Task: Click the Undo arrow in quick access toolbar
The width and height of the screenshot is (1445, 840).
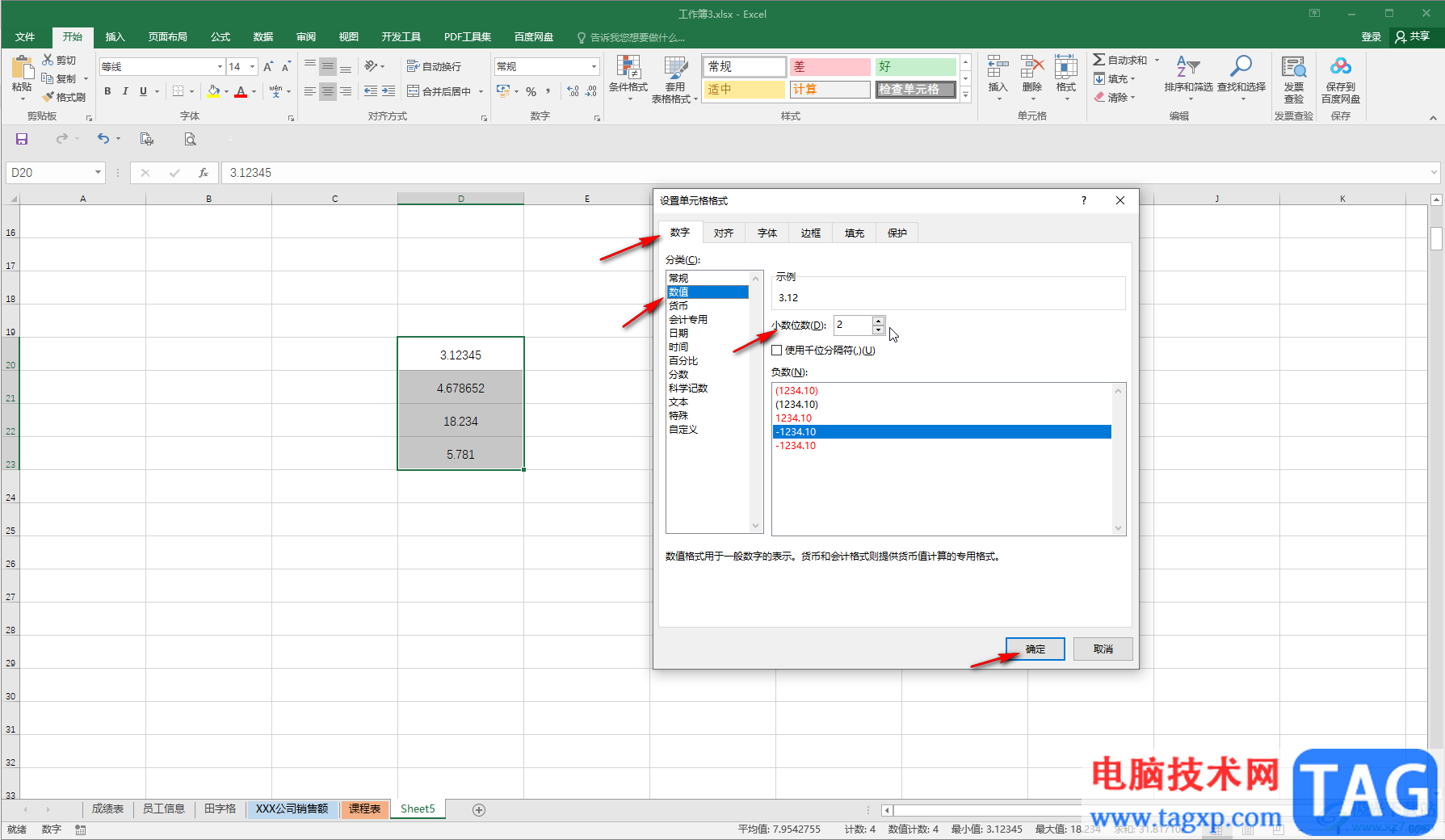Action: pos(103,139)
